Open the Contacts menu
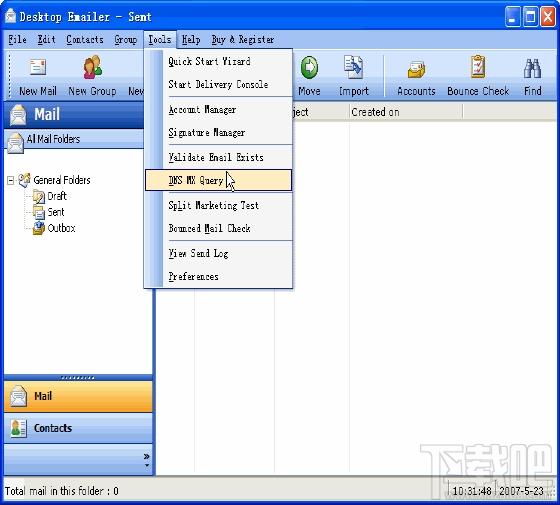Image resolution: width=560 pixels, height=505 pixels. pos(85,39)
